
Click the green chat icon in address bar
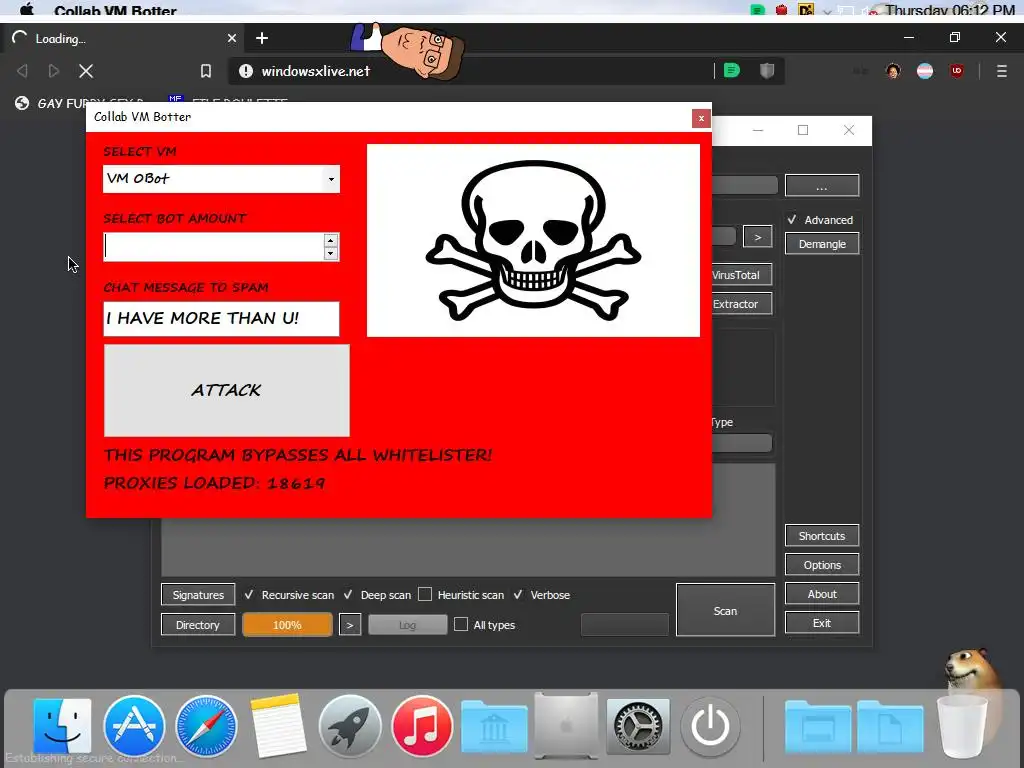pos(732,71)
